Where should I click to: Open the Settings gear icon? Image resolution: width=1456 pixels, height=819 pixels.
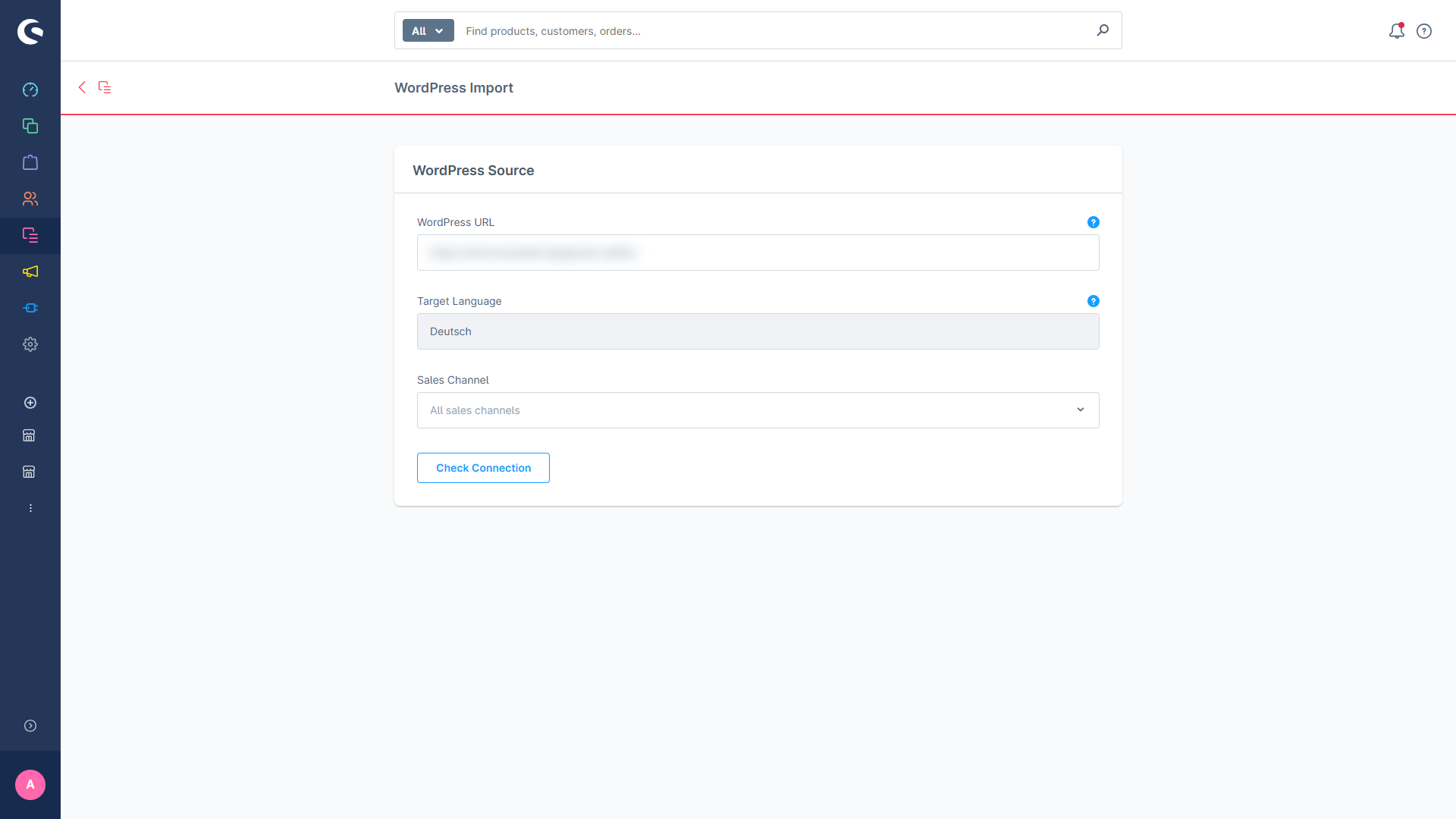tap(30, 344)
